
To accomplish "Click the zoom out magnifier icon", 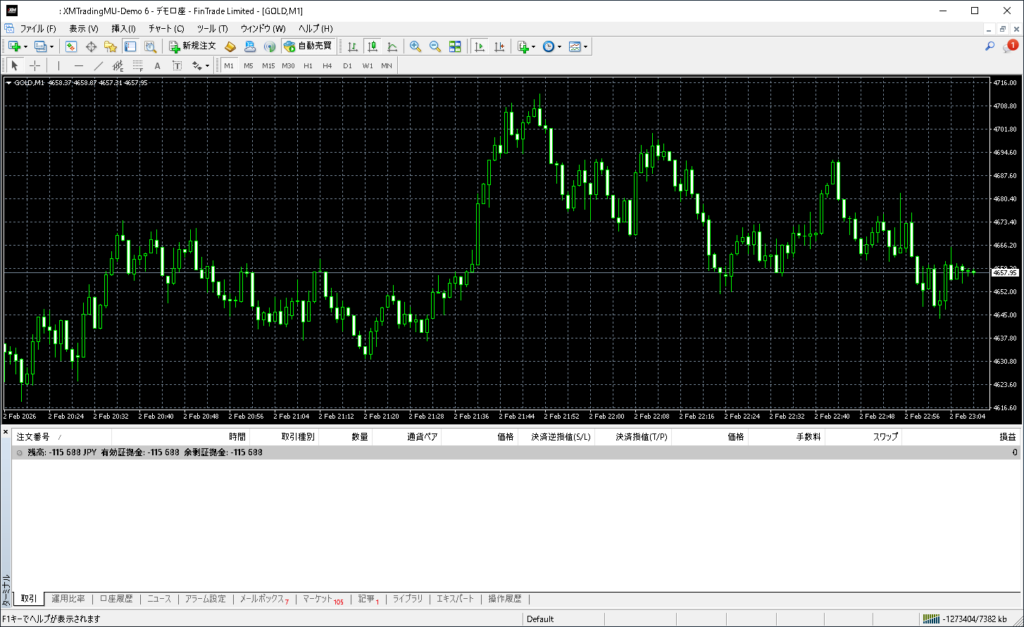I will point(435,46).
